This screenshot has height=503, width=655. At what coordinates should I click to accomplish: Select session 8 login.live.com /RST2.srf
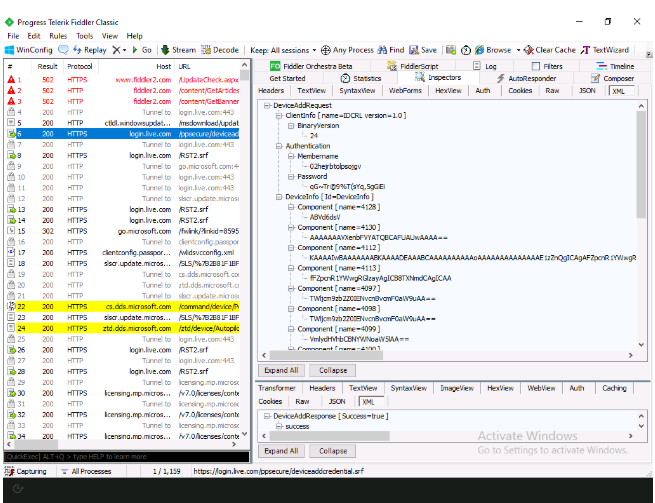pyautogui.click(x=123, y=155)
